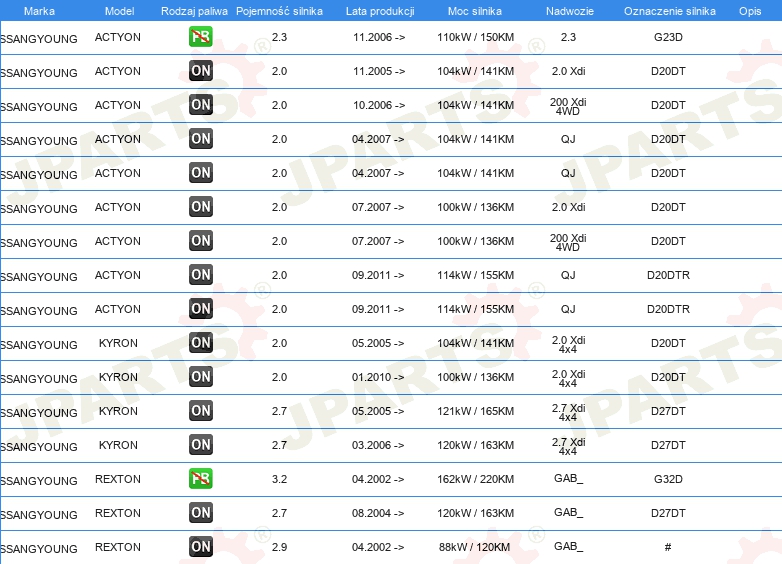
Task: Click the Model column header
Action: point(119,11)
